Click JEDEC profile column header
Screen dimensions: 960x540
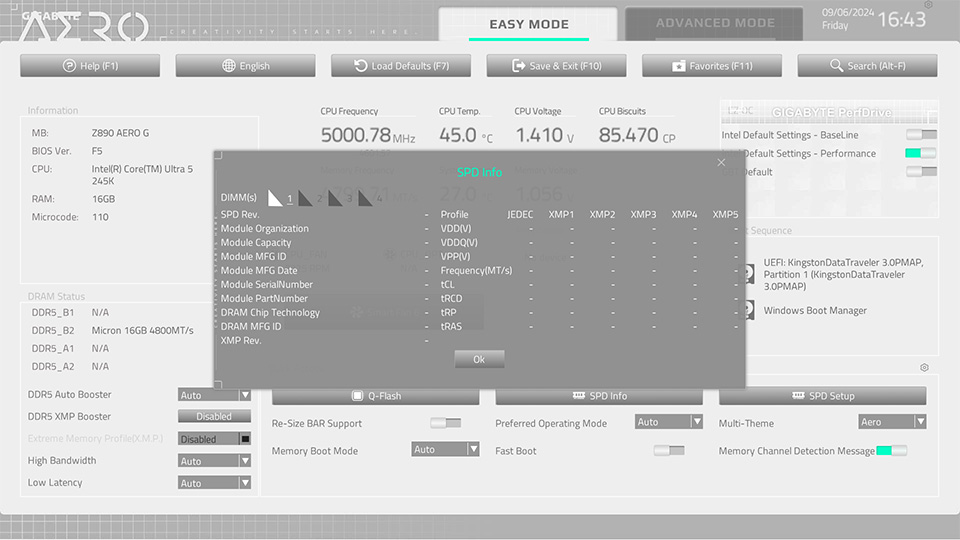pos(520,214)
